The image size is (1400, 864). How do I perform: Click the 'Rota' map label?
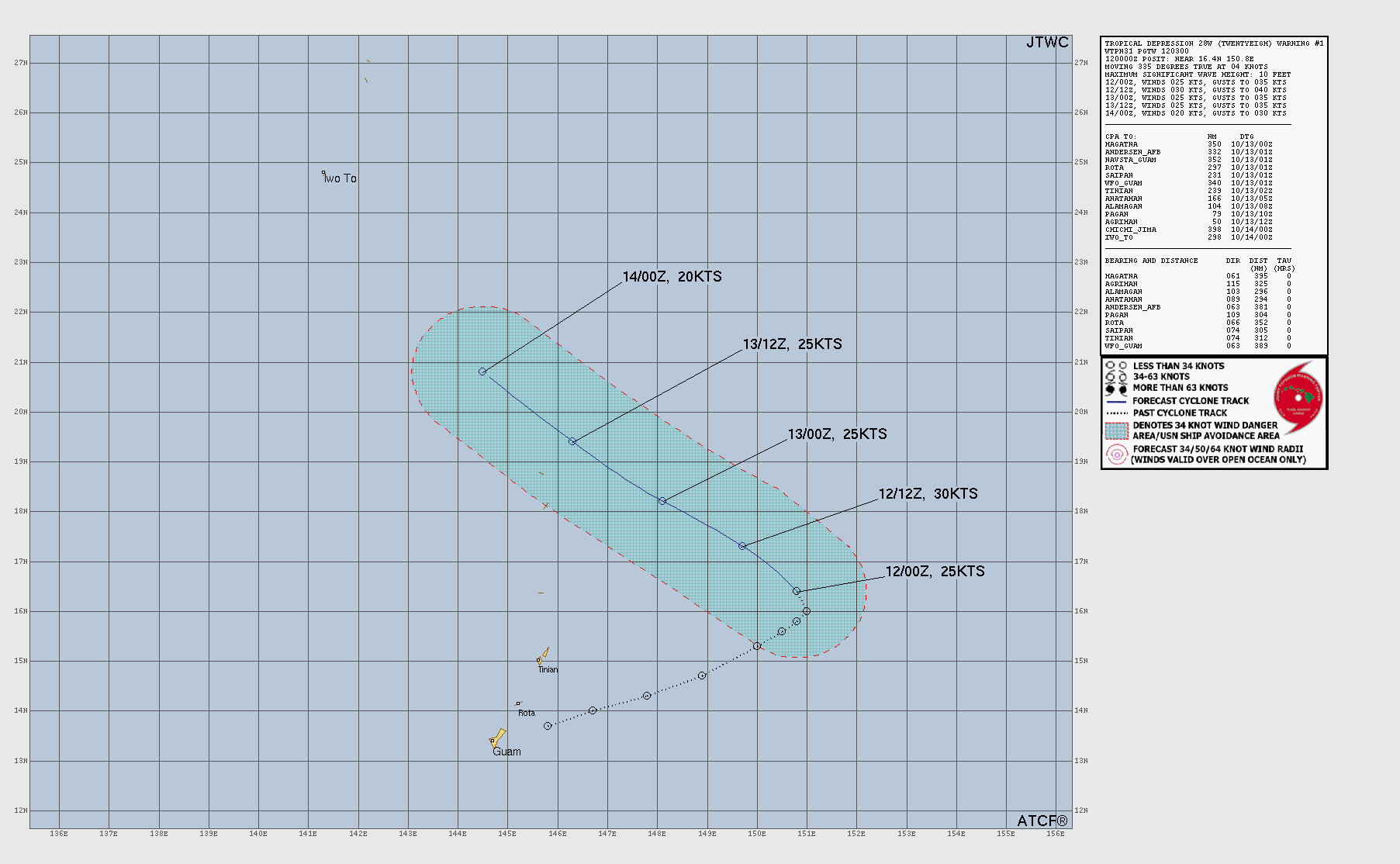click(x=527, y=713)
